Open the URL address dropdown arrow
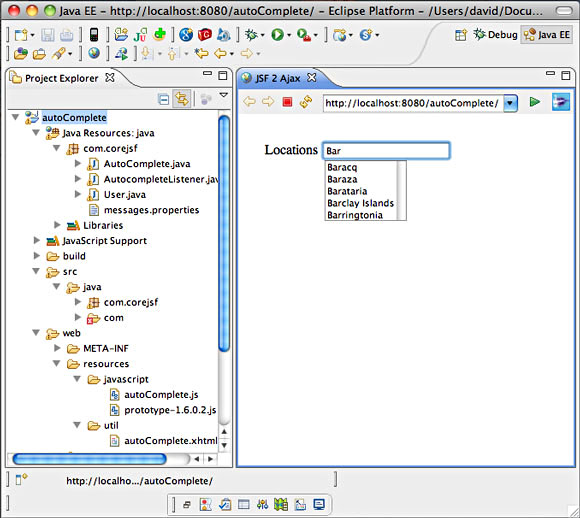This screenshot has width=580, height=518. pos(510,103)
